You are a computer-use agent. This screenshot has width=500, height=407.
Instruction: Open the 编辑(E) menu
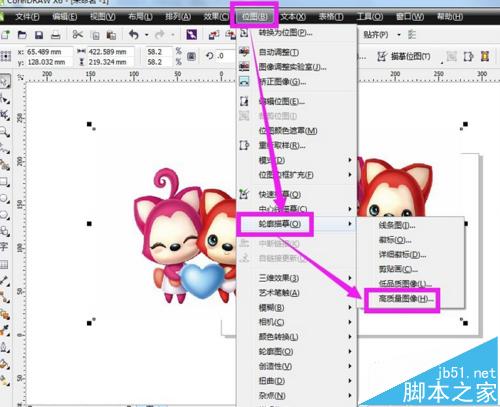coord(65,16)
